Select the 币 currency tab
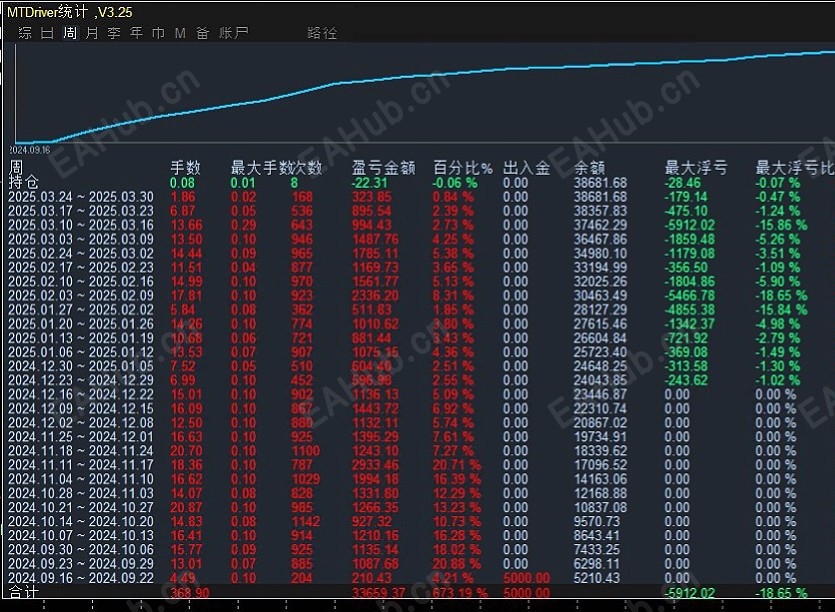835x612 pixels. tap(159, 33)
